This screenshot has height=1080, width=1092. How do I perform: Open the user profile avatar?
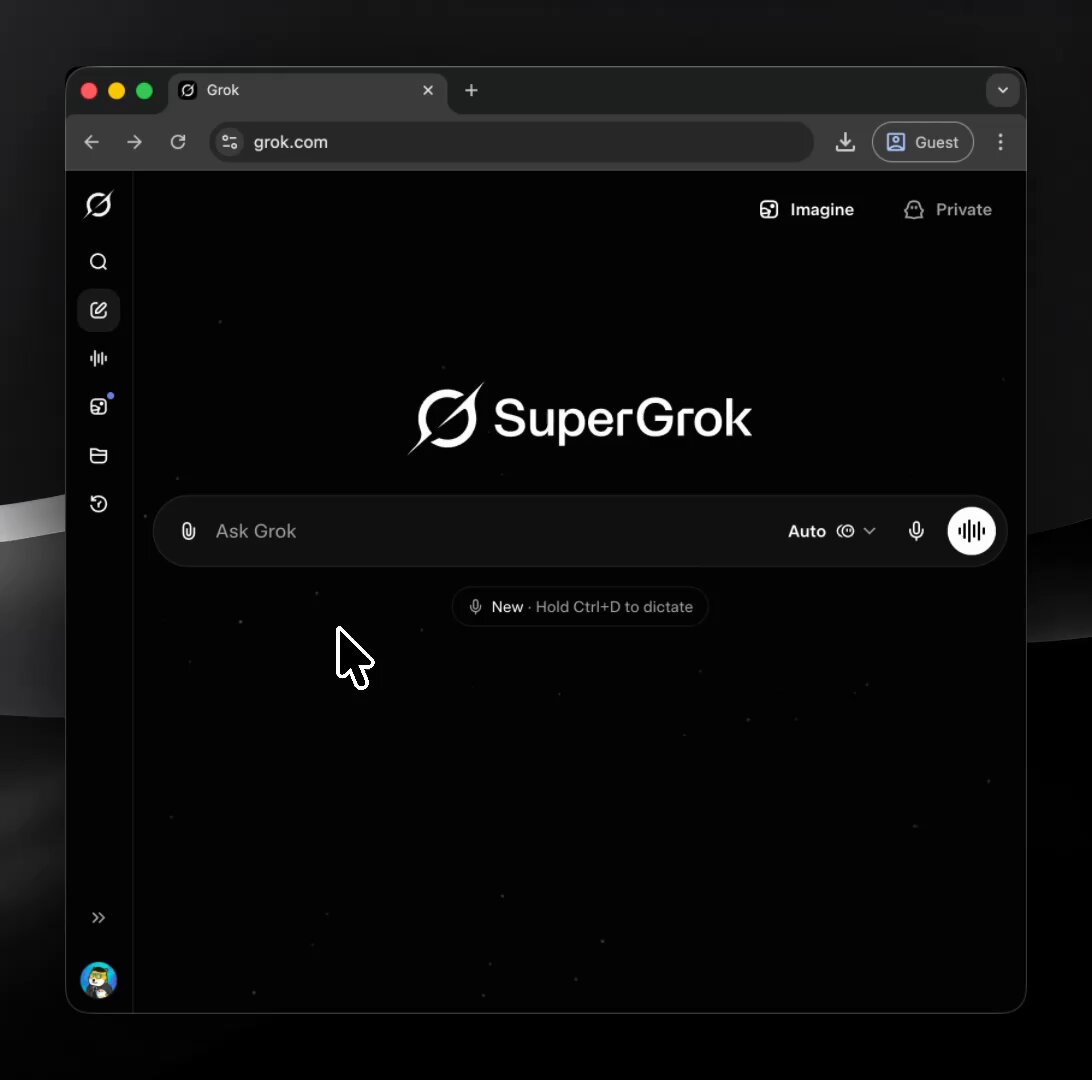[98, 980]
